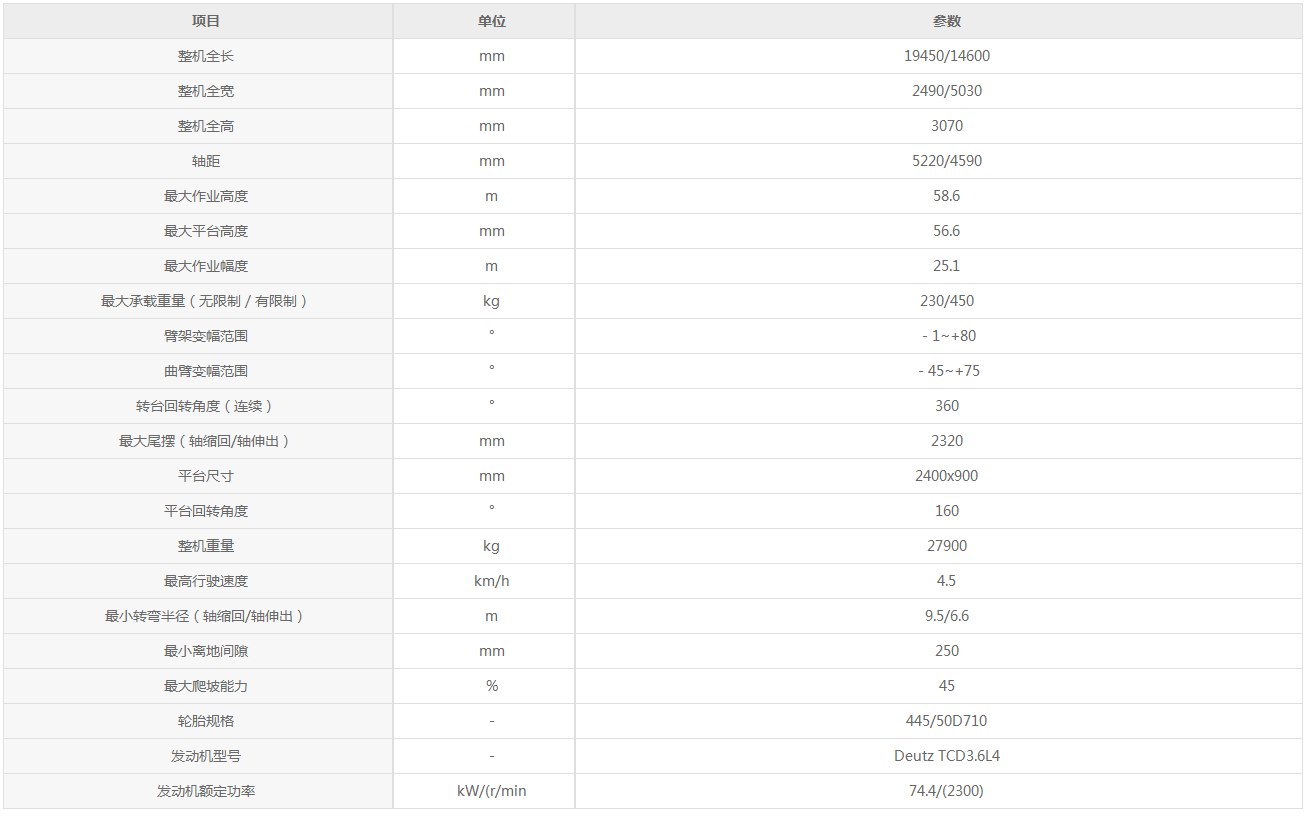Click the value 19450/14600

[946, 56]
